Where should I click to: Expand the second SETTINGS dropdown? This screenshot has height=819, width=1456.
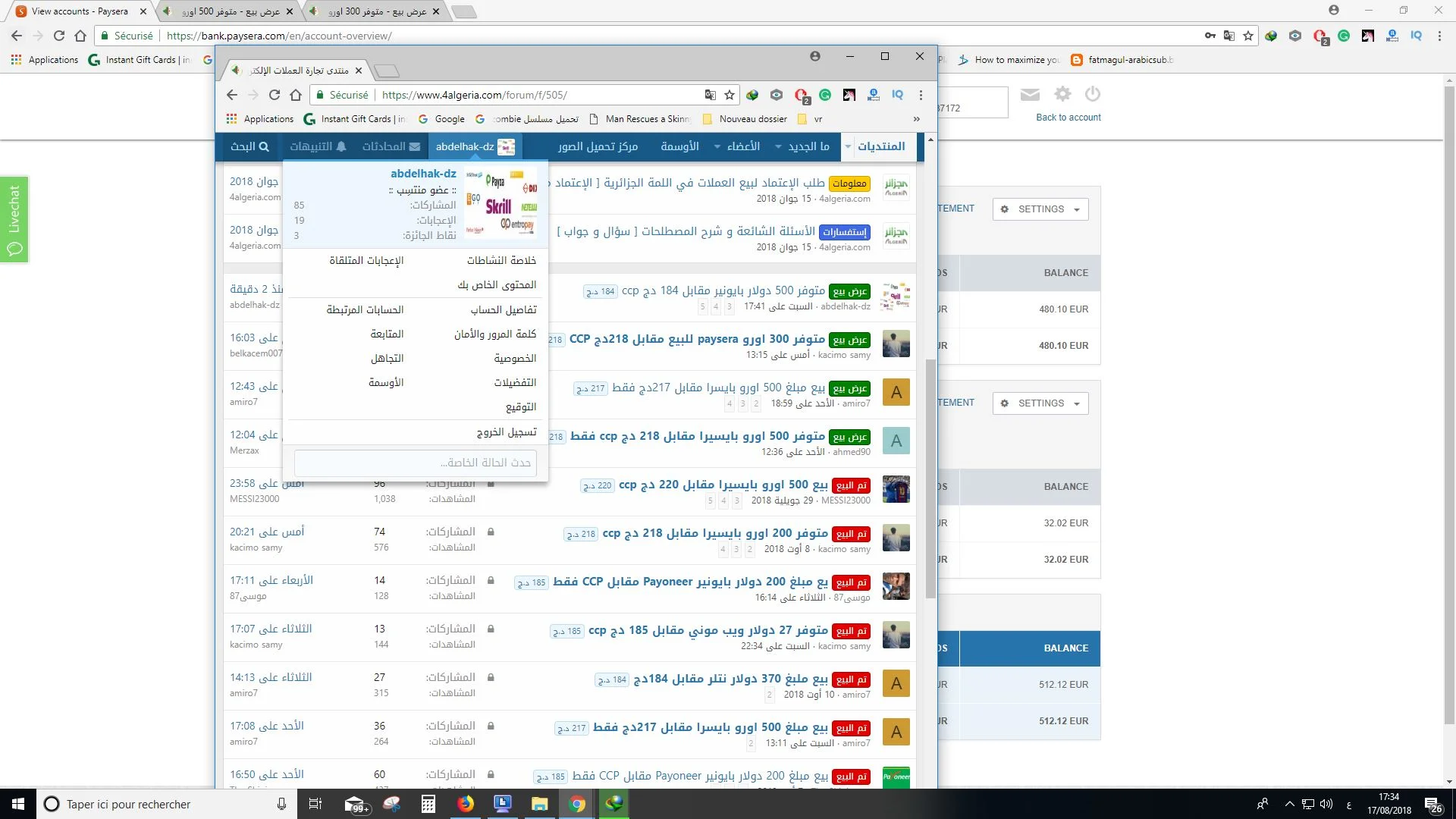click(1040, 403)
